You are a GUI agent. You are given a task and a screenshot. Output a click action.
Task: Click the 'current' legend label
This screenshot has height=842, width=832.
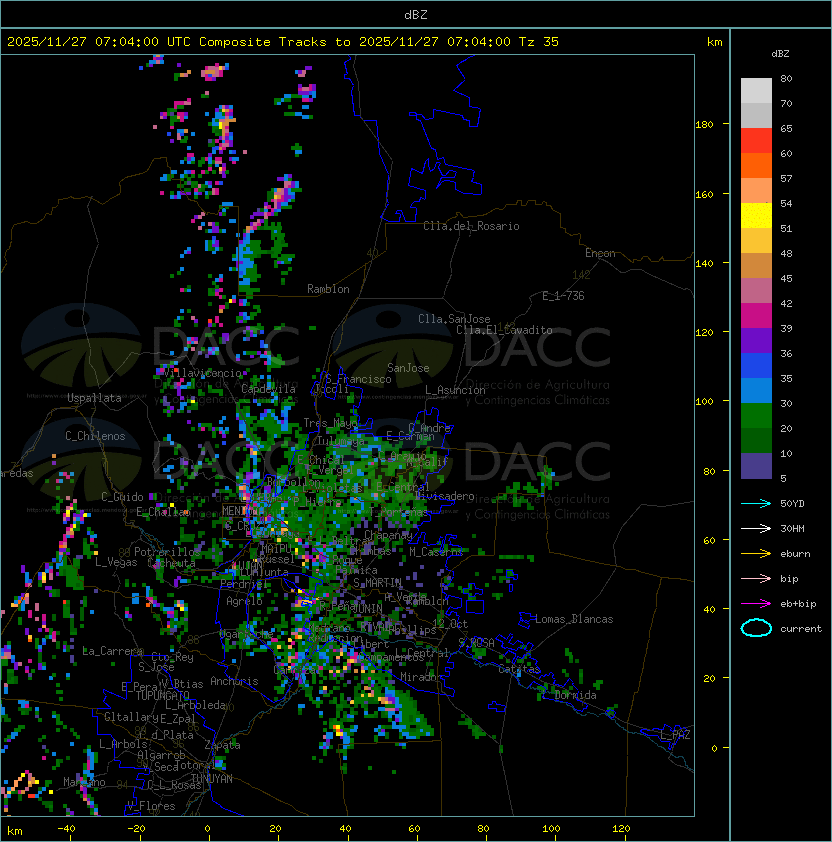(801, 629)
